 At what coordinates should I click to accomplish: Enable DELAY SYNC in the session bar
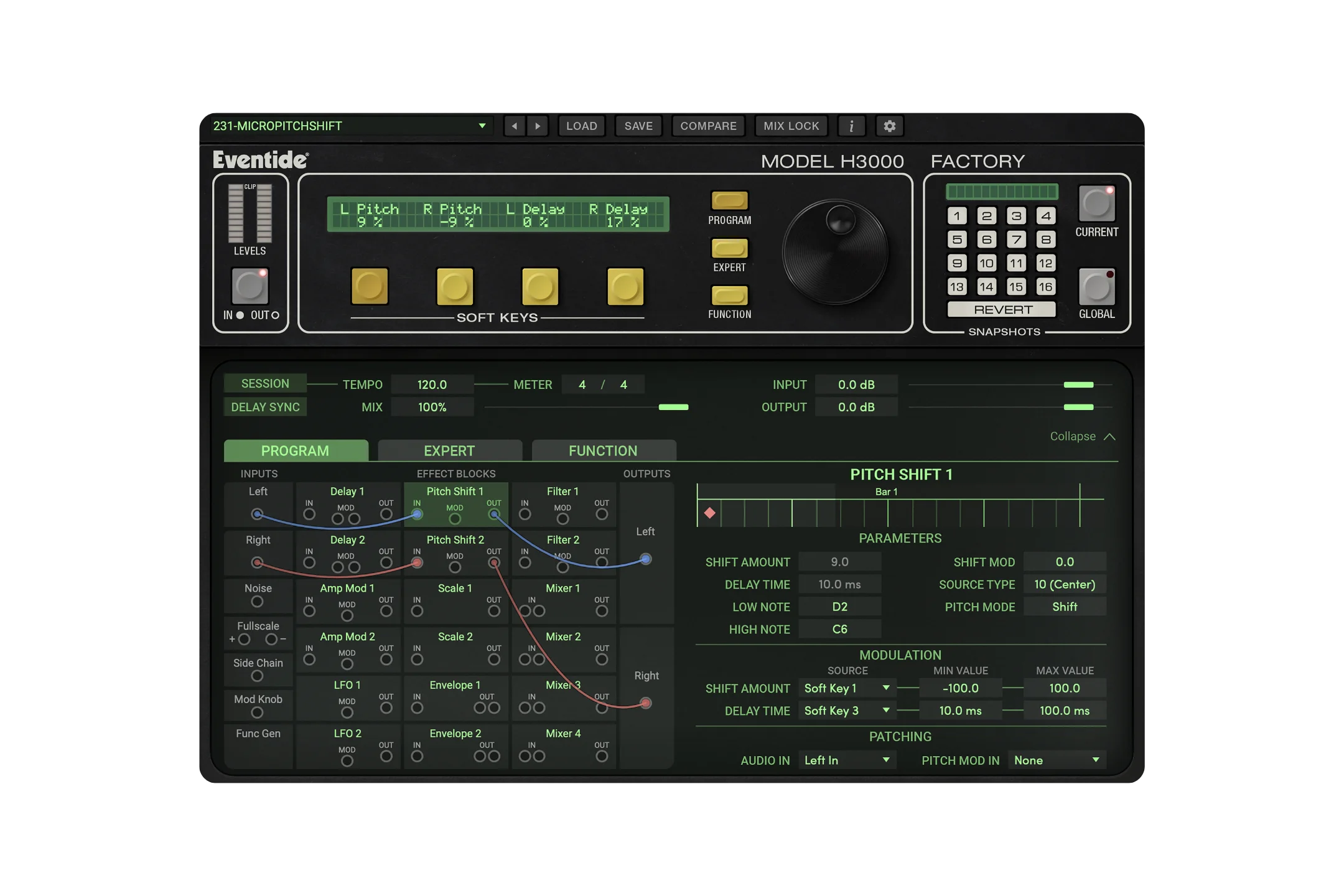[264, 406]
